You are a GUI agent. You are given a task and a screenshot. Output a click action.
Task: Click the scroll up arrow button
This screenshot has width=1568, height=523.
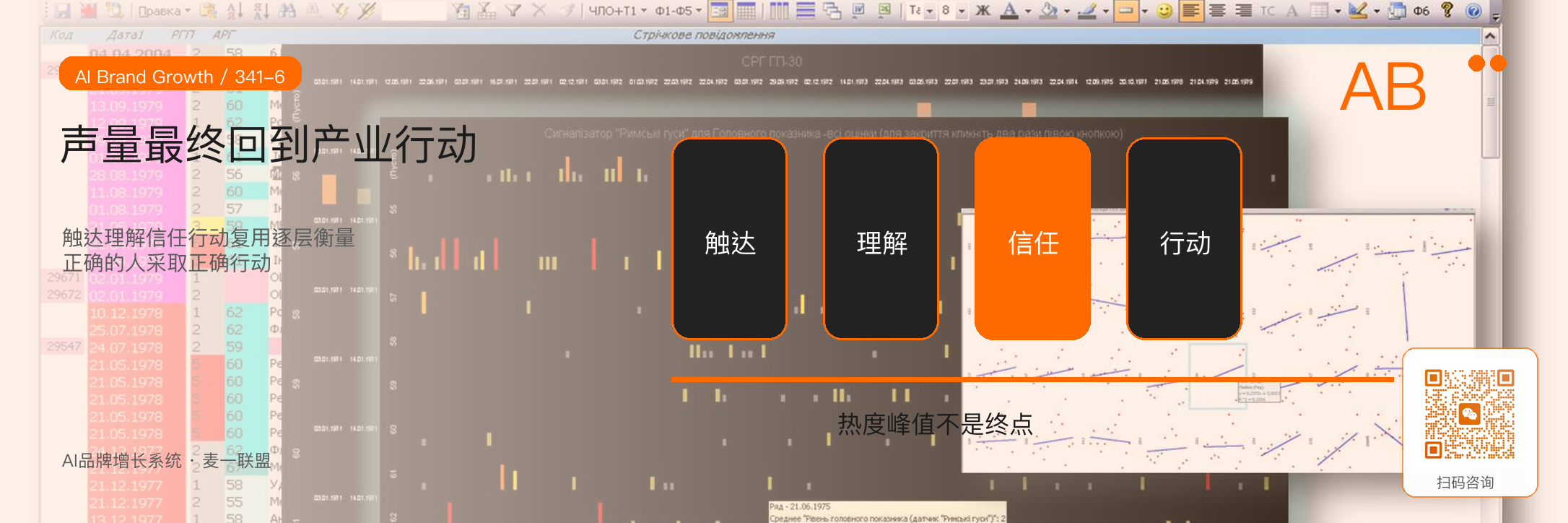pyautogui.click(x=1490, y=35)
